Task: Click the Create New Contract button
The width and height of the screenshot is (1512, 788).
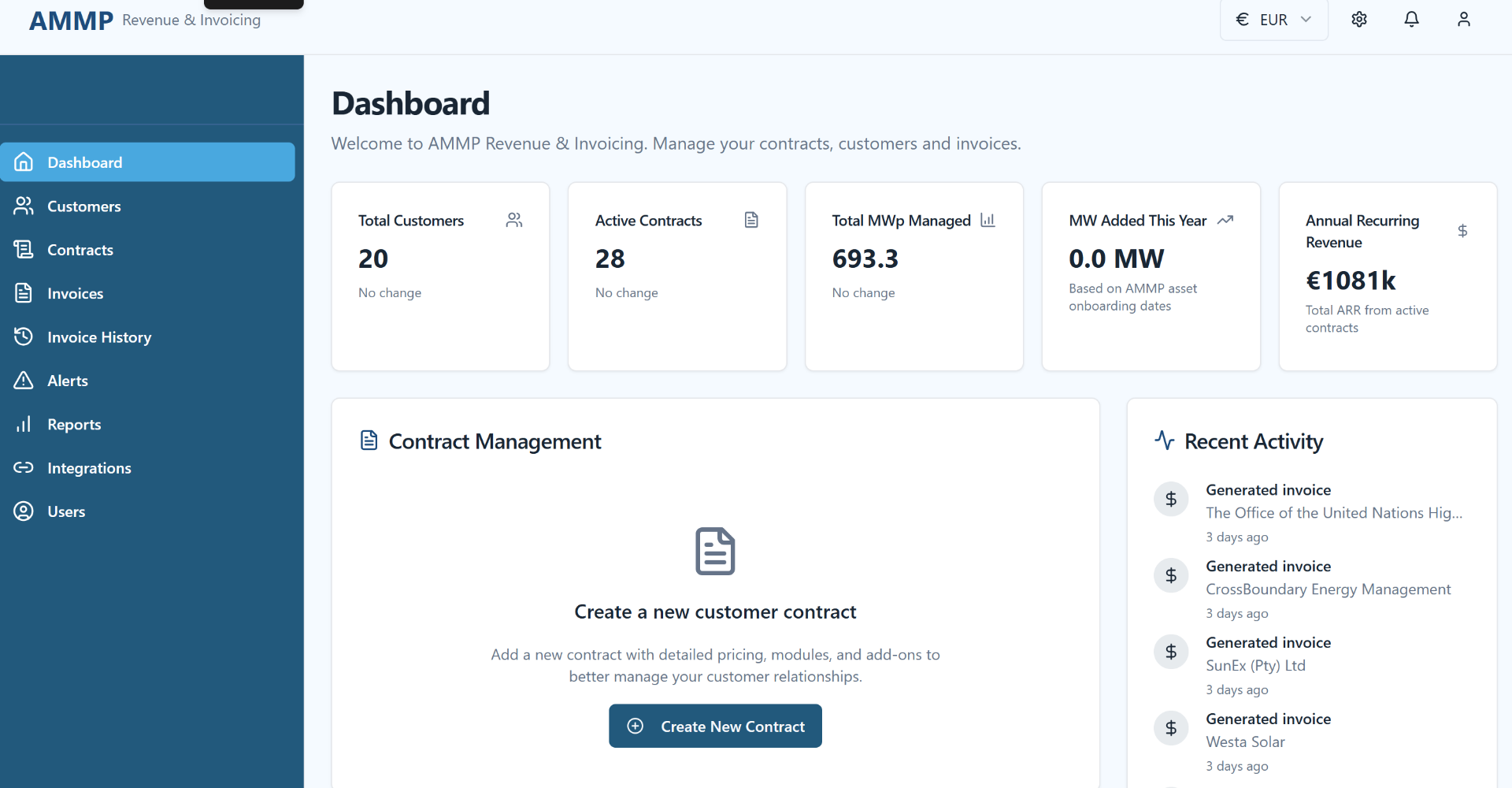Action: [x=714, y=726]
